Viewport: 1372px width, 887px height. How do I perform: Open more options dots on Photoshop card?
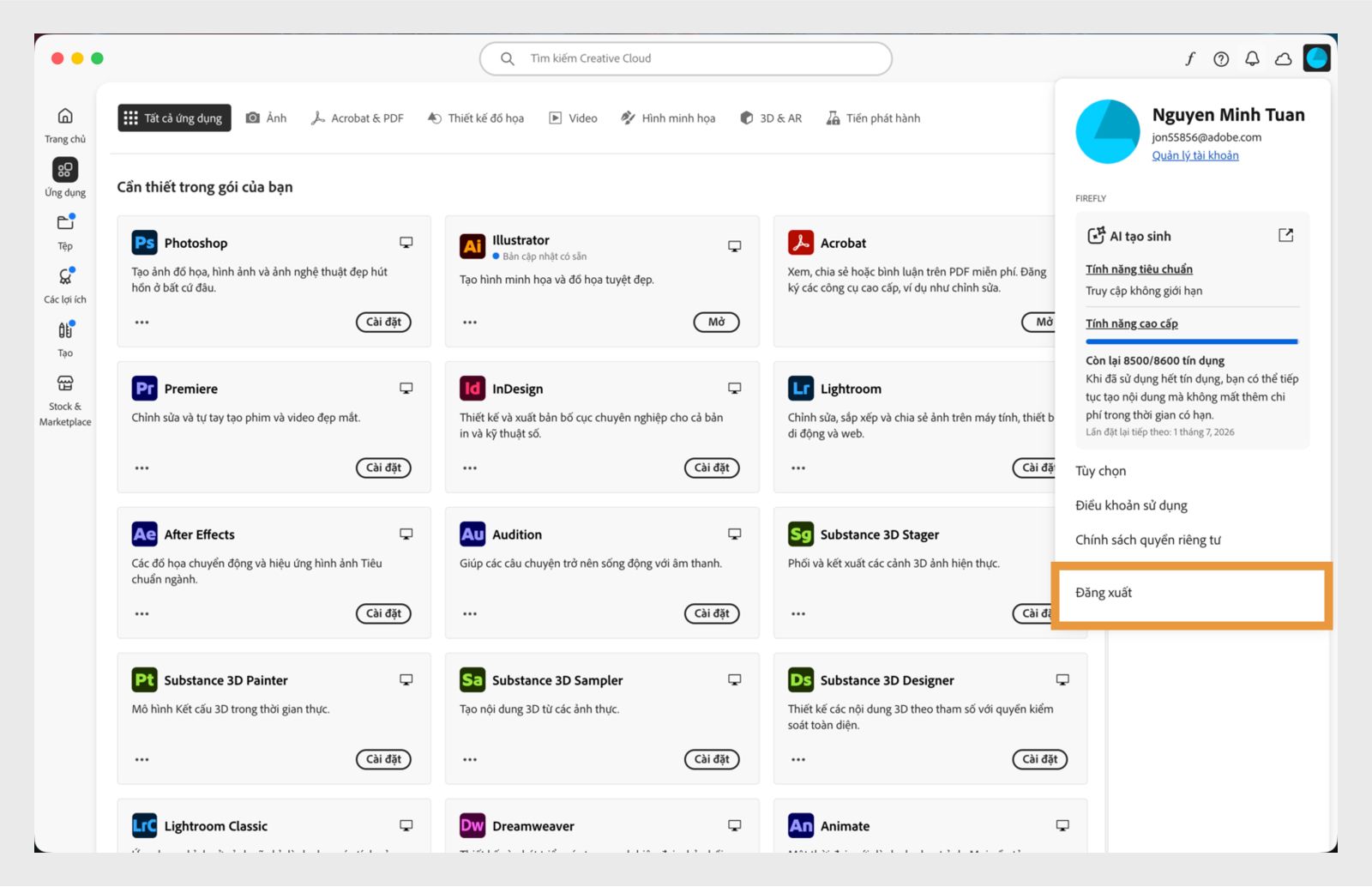141,323
